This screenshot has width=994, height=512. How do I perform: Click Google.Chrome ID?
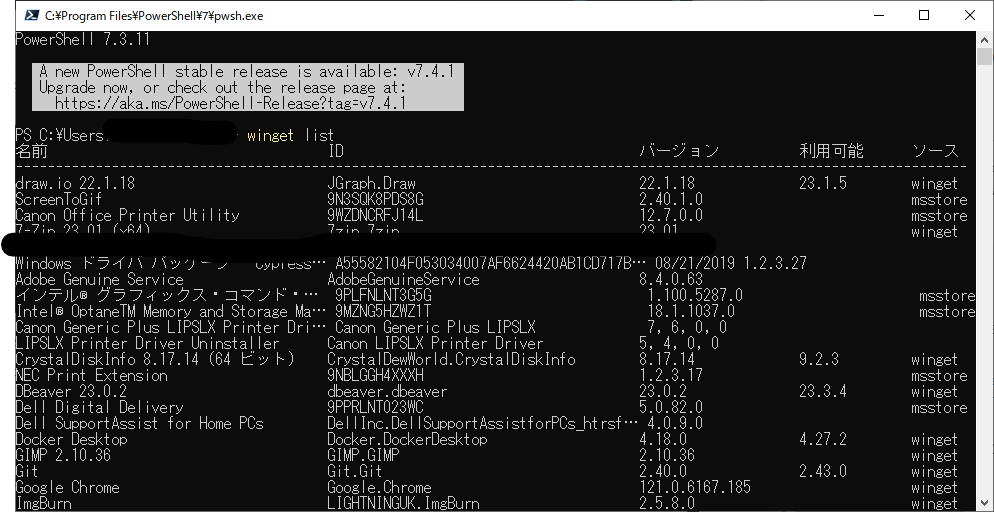379,487
